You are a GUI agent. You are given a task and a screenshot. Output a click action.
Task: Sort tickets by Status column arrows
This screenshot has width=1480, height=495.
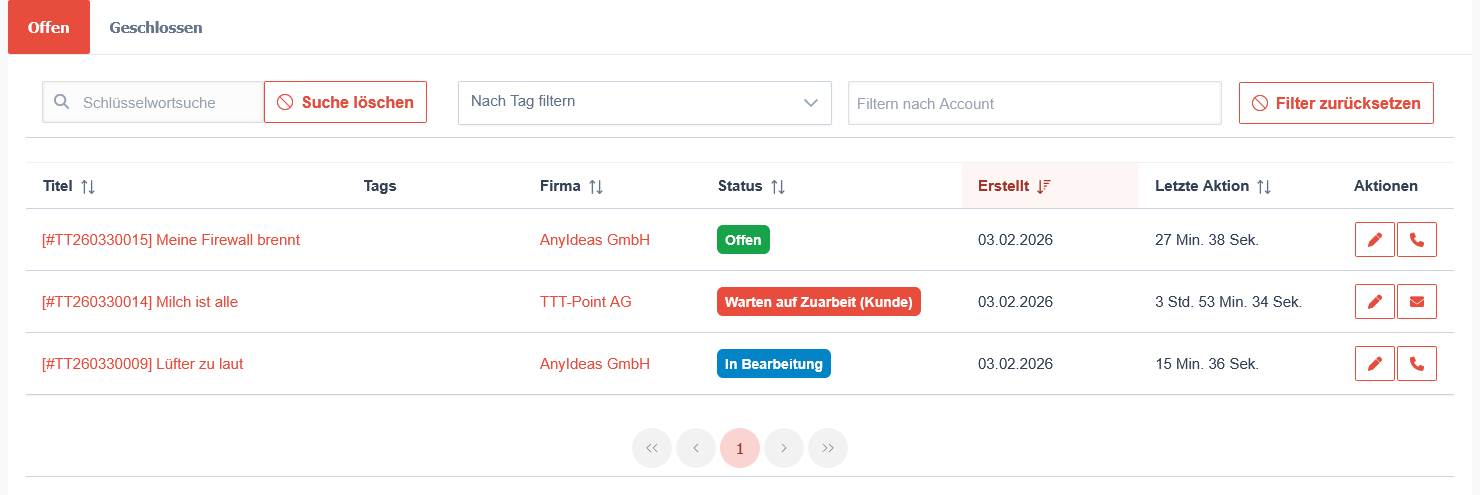click(777, 186)
